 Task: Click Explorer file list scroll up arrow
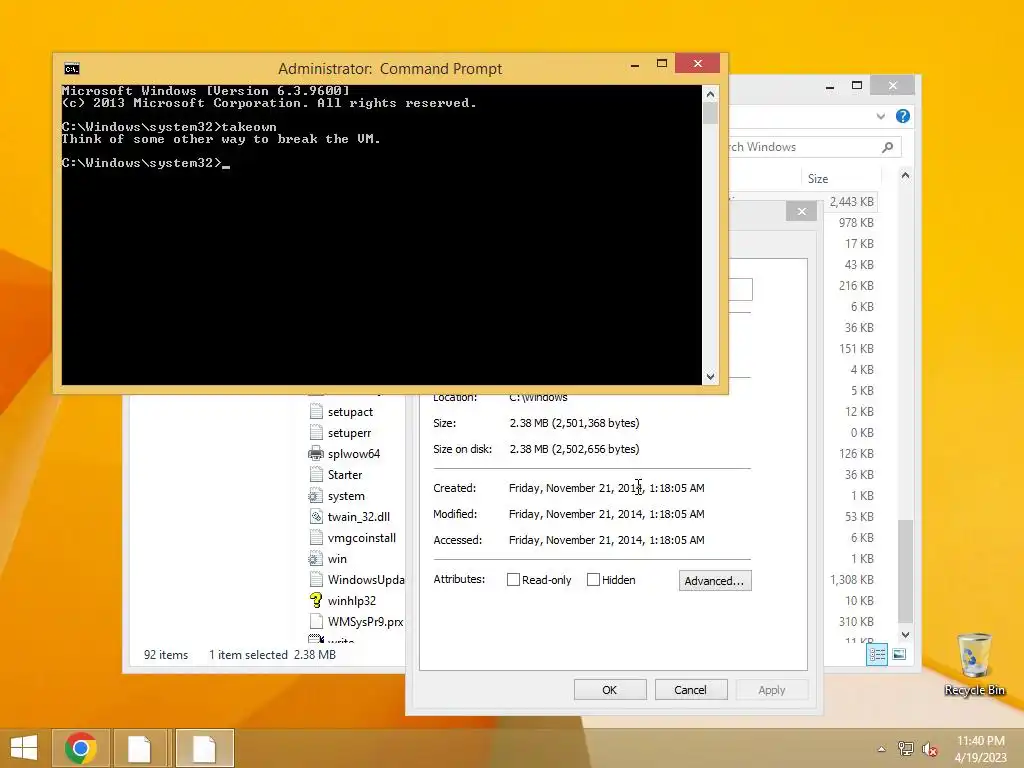pos(905,175)
